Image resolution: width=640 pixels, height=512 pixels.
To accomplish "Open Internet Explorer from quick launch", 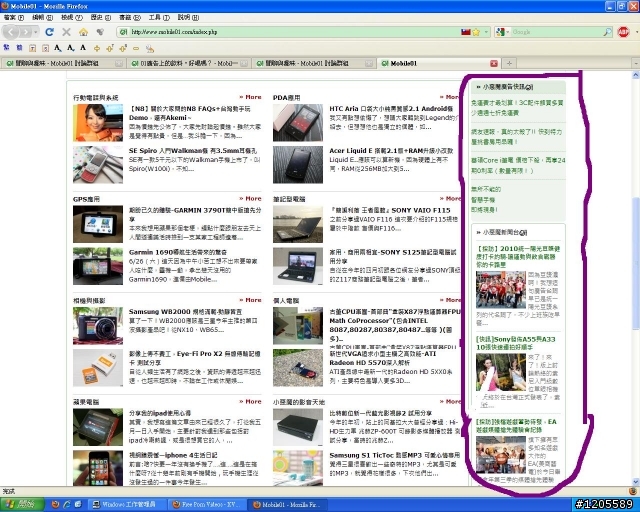I will pyautogui.click(x=67, y=504).
